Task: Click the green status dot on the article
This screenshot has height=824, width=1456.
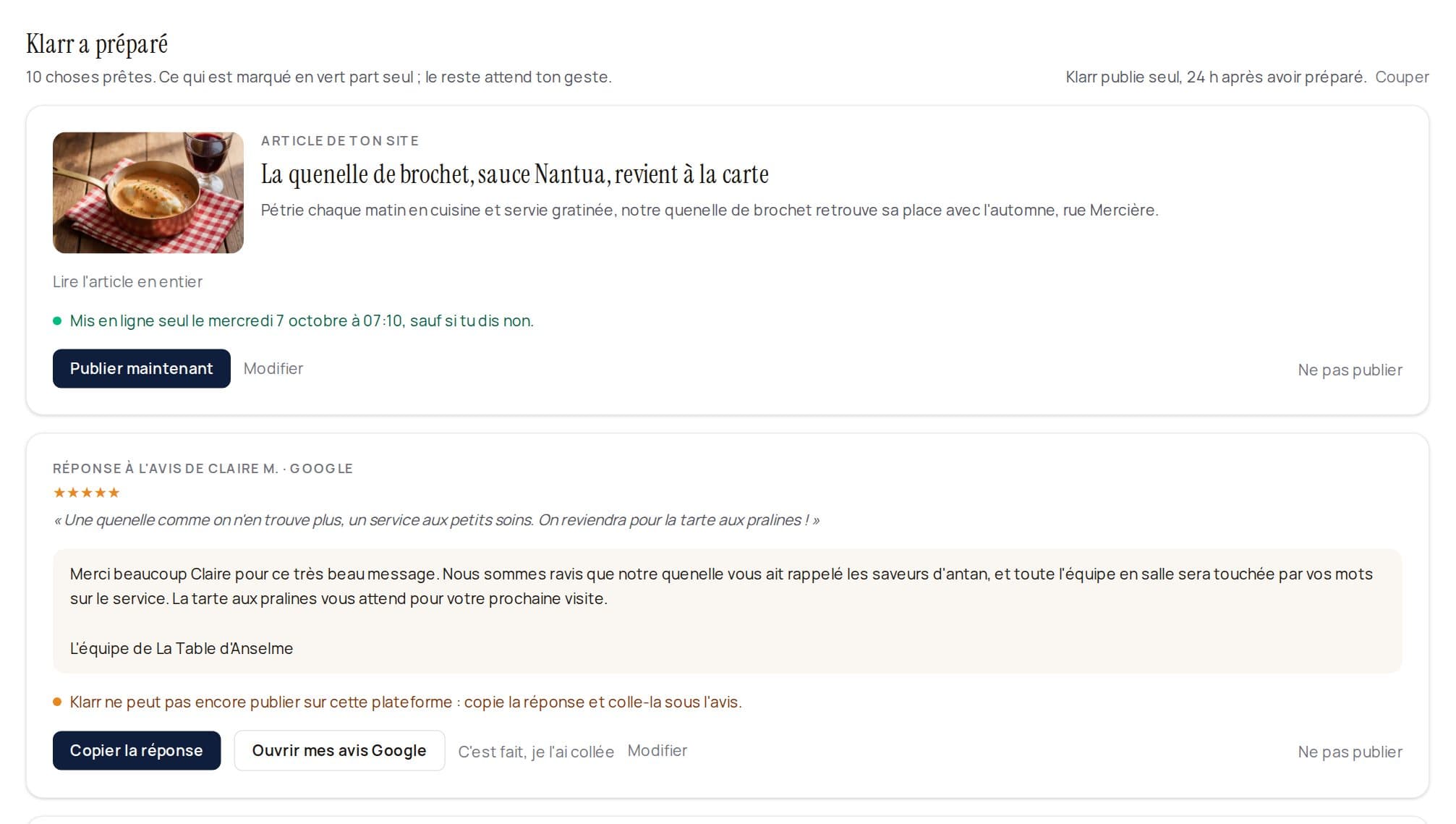Action: pyautogui.click(x=57, y=320)
